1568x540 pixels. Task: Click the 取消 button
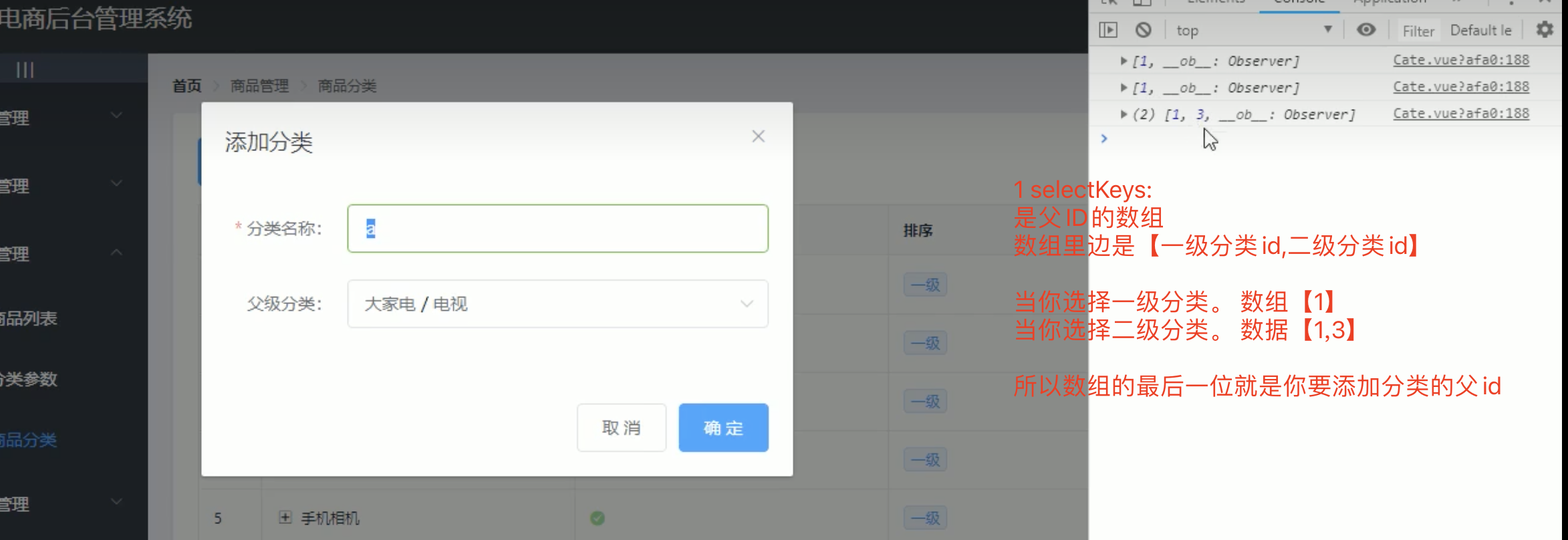pyautogui.click(x=622, y=428)
